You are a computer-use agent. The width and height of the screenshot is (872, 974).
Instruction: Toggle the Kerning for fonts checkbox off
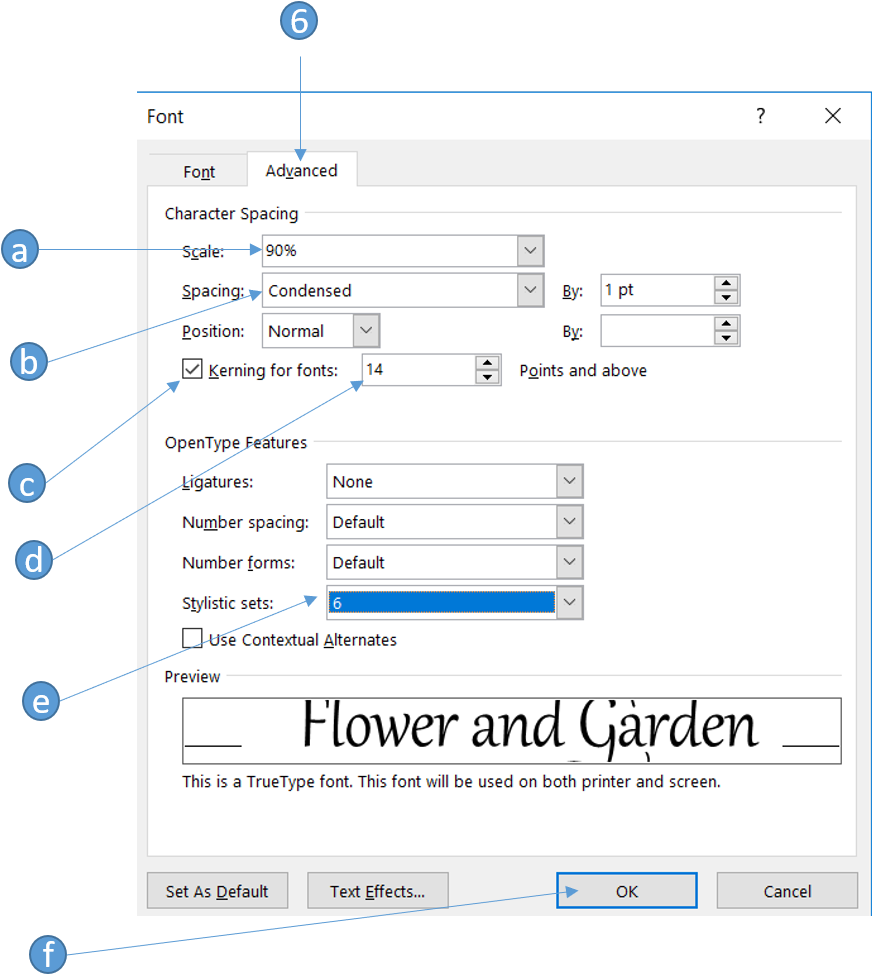pyautogui.click(x=191, y=370)
